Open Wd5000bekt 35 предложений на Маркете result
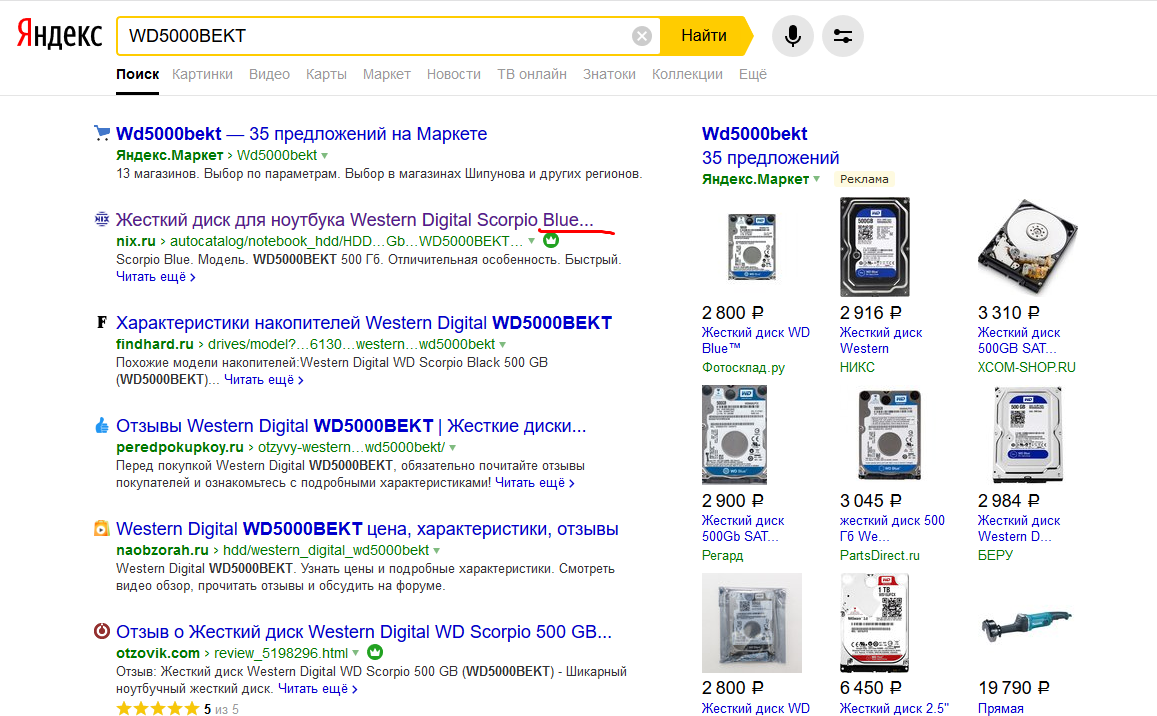This screenshot has height=716, width=1157. click(x=301, y=134)
